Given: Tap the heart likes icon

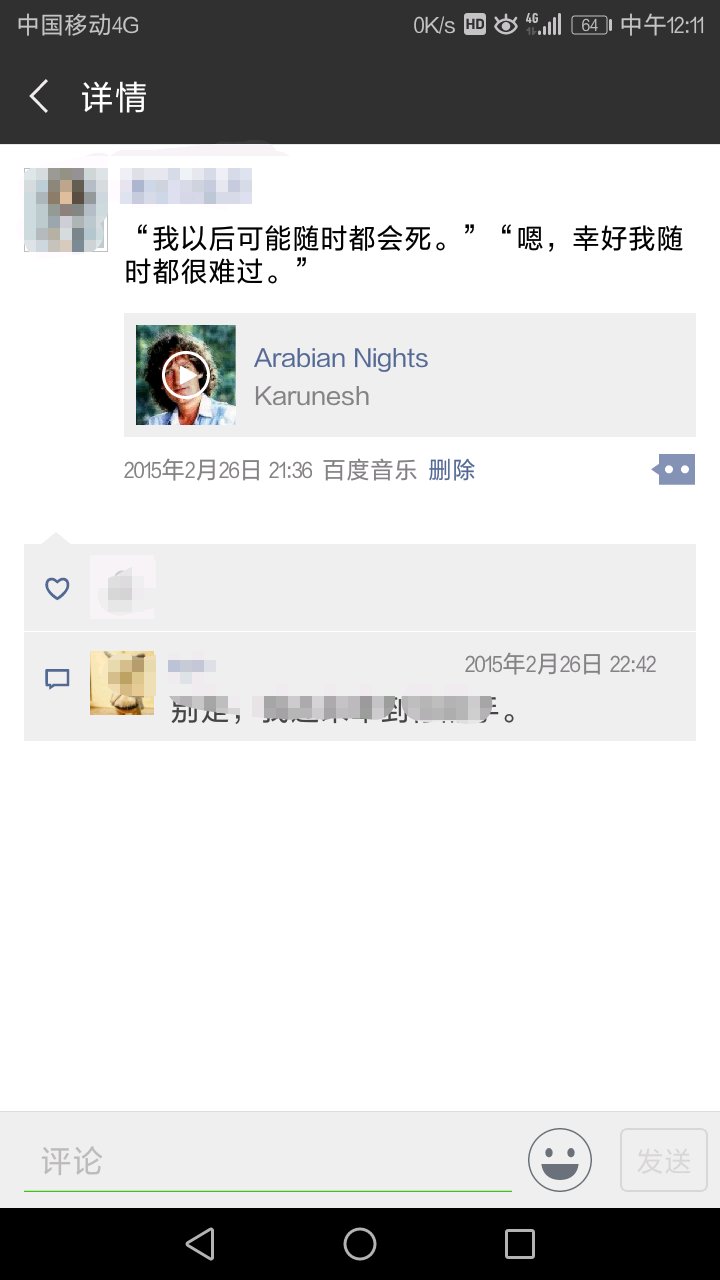Looking at the screenshot, I should (x=57, y=588).
